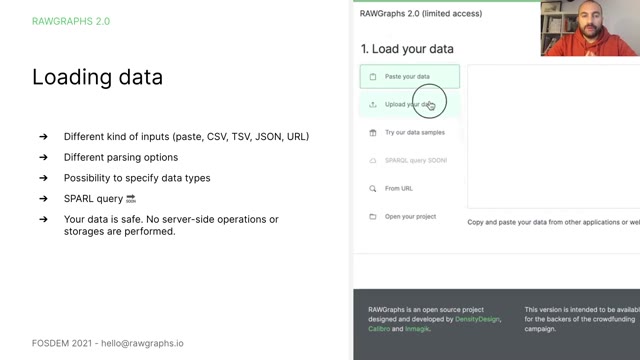Click the 'Loading data' slide title
The image size is (640, 360).
tap(98, 77)
